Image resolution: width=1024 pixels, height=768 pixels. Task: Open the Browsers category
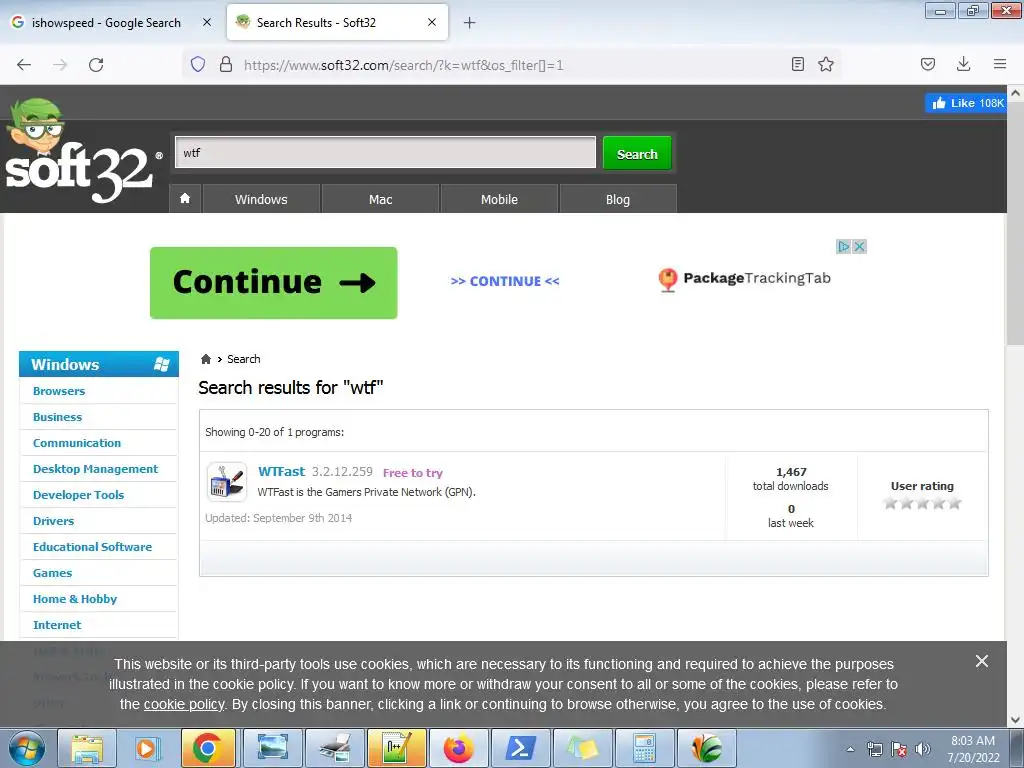(59, 391)
